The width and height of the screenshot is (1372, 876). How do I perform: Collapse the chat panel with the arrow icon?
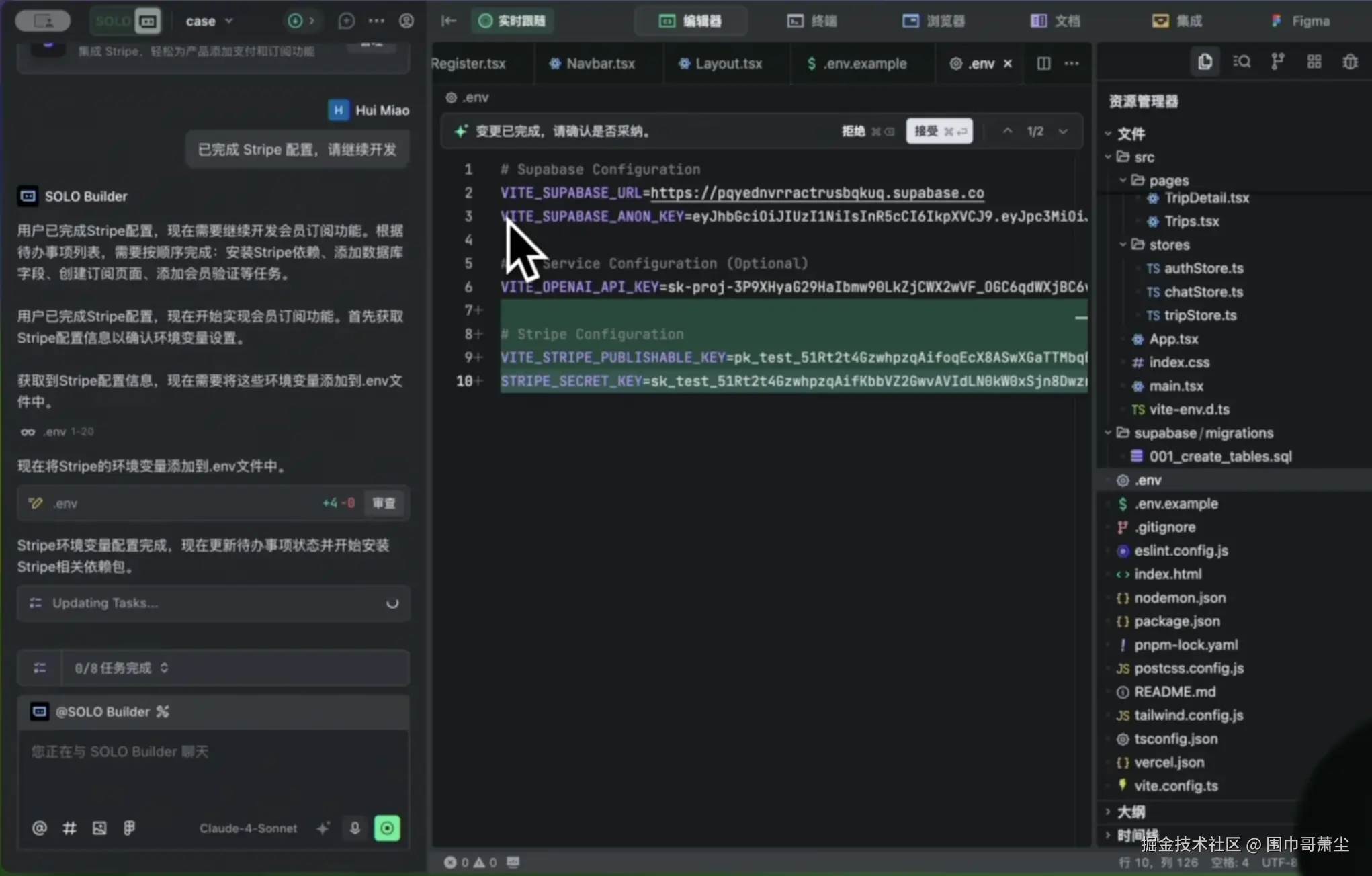(x=448, y=21)
